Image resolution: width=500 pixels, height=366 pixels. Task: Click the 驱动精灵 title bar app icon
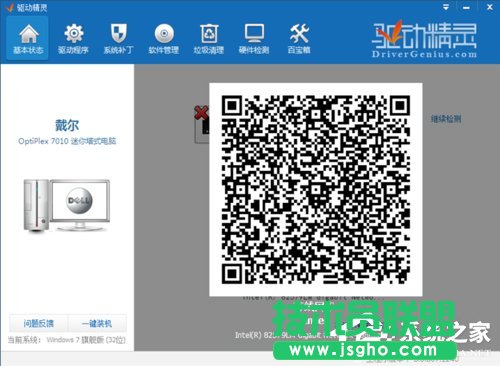(x=9, y=7)
